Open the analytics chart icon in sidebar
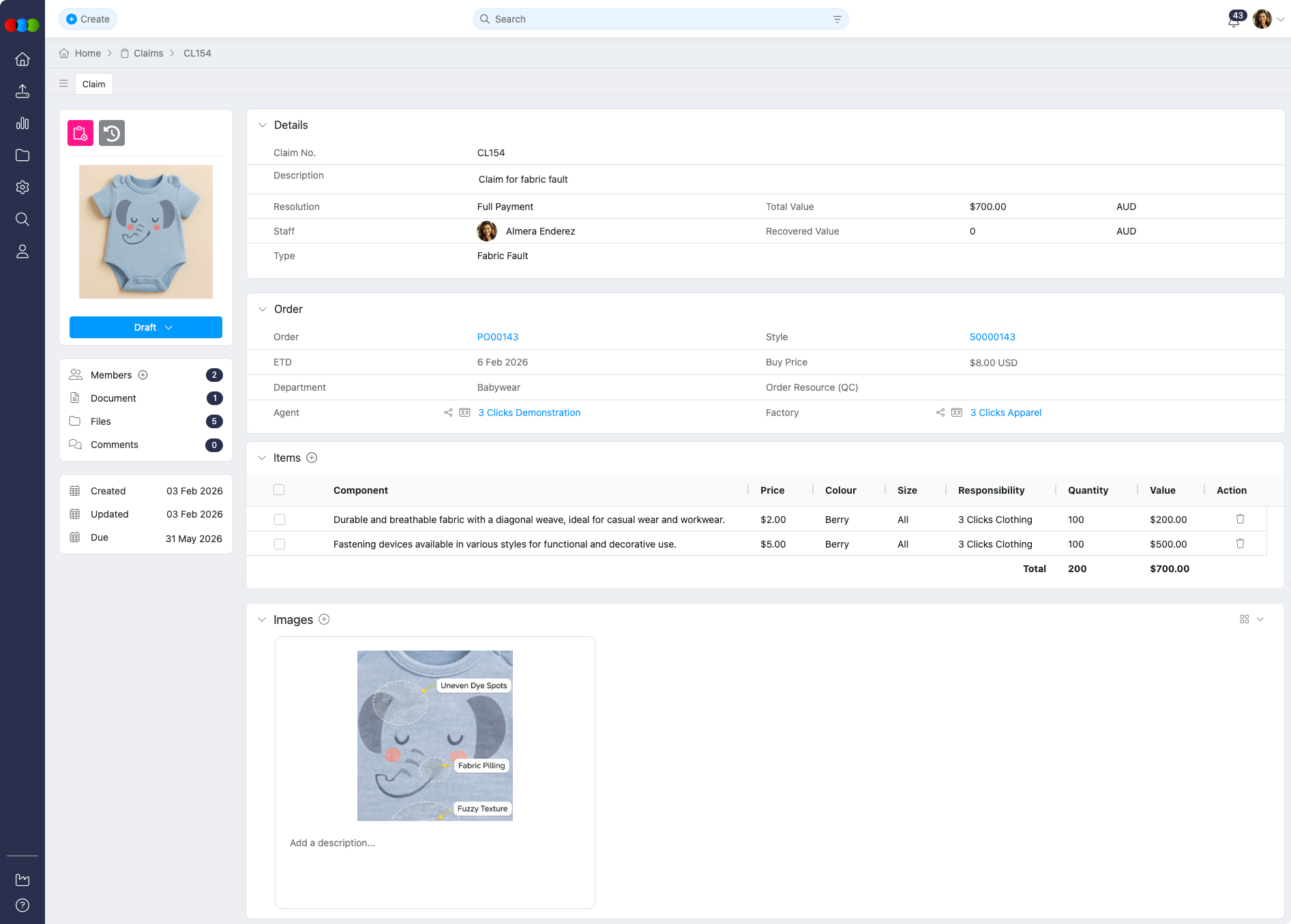Image resolution: width=1291 pixels, height=924 pixels. (x=23, y=123)
